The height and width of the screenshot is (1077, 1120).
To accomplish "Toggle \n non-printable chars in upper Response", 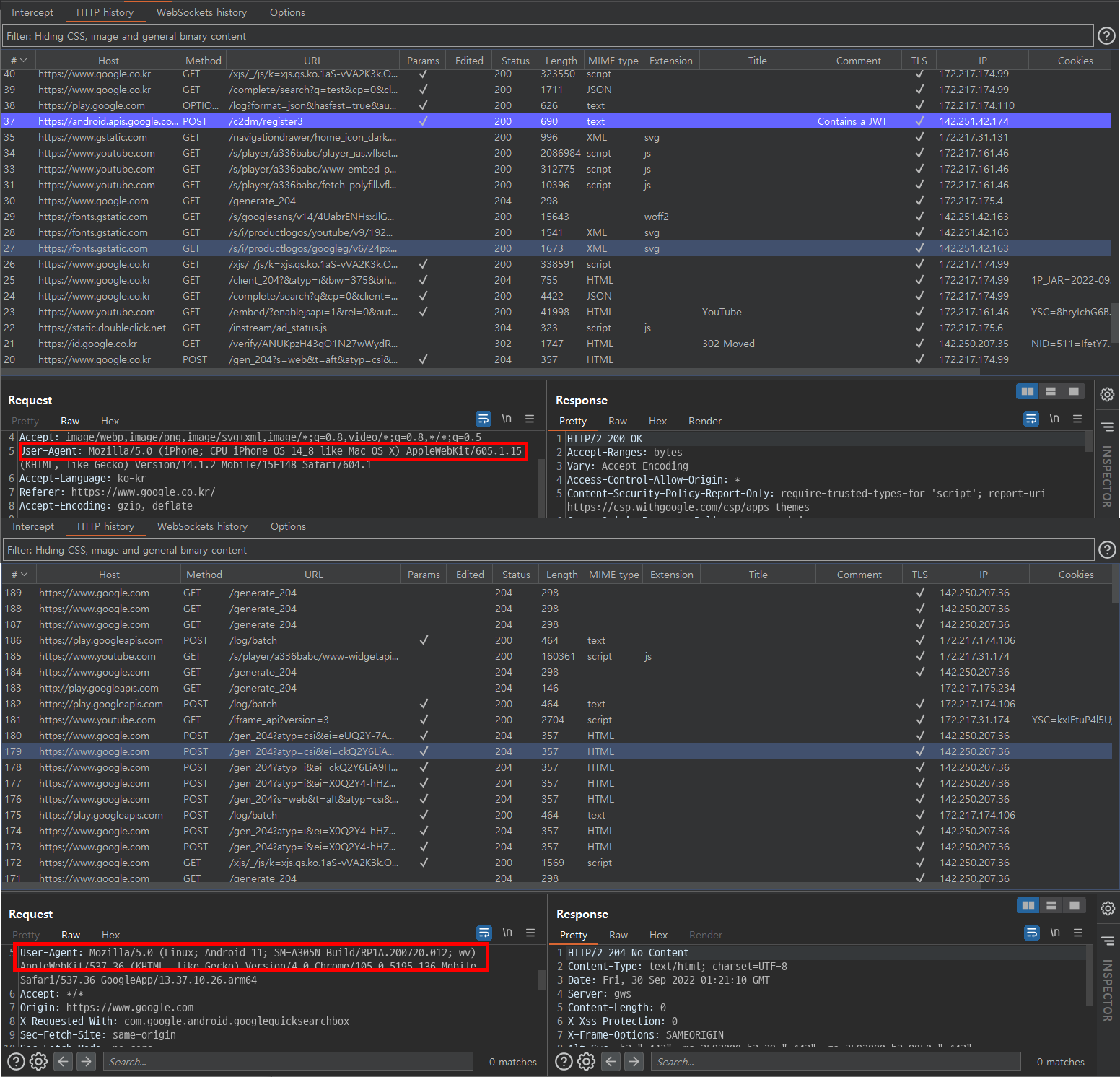I will tap(1054, 419).
